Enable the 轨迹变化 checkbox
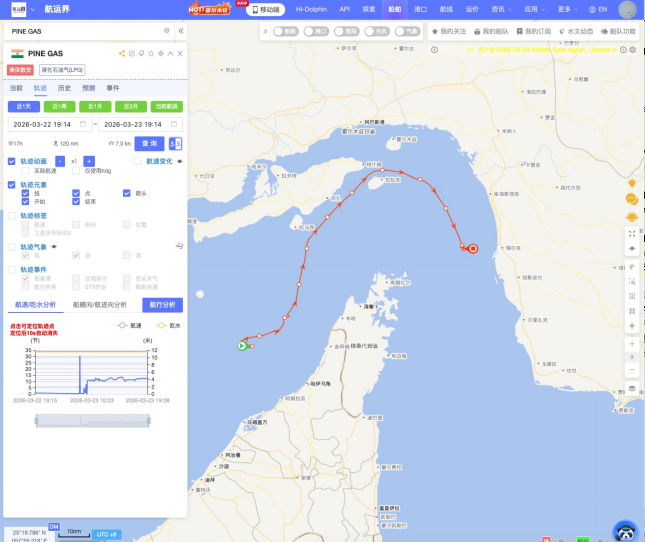 click(138, 161)
